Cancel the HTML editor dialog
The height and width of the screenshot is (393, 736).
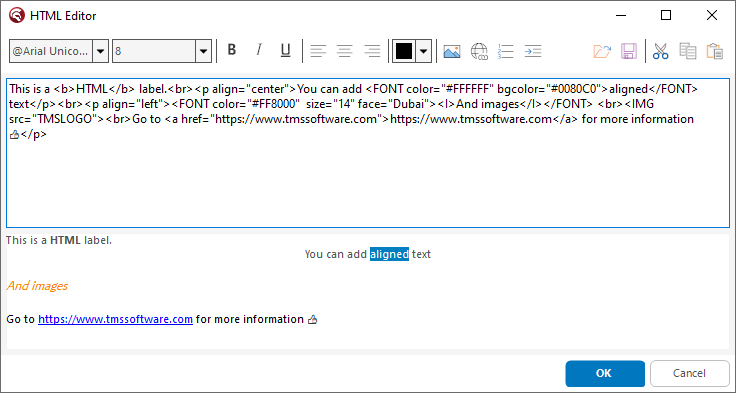click(x=690, y=373)
